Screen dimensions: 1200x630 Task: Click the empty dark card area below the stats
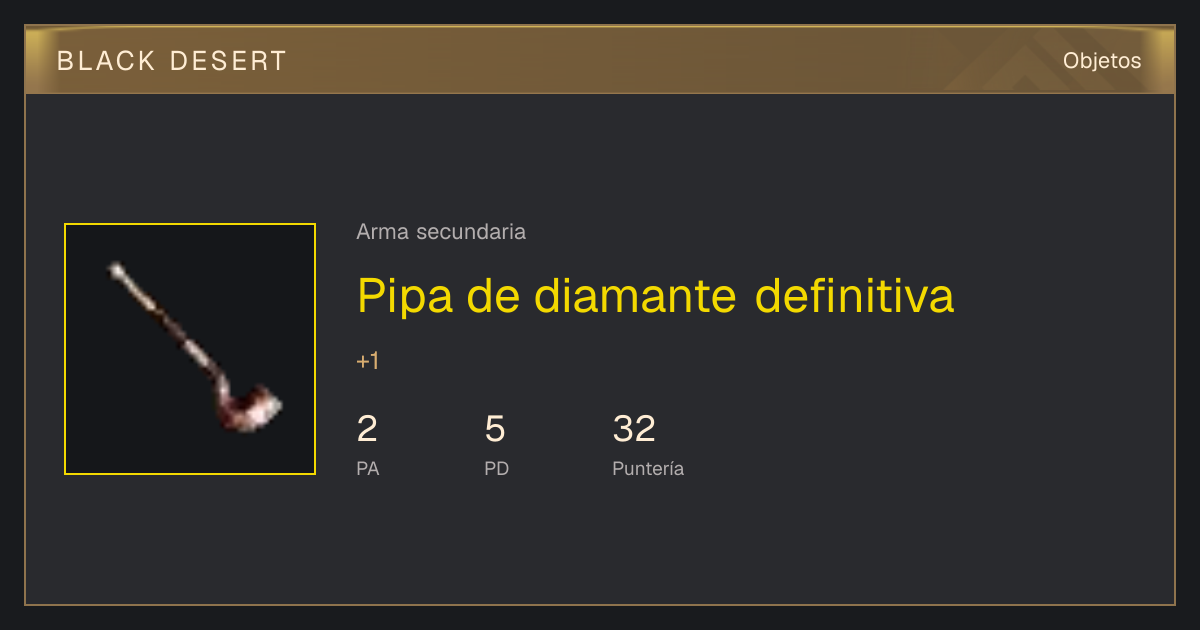click(x=600, y=545)
